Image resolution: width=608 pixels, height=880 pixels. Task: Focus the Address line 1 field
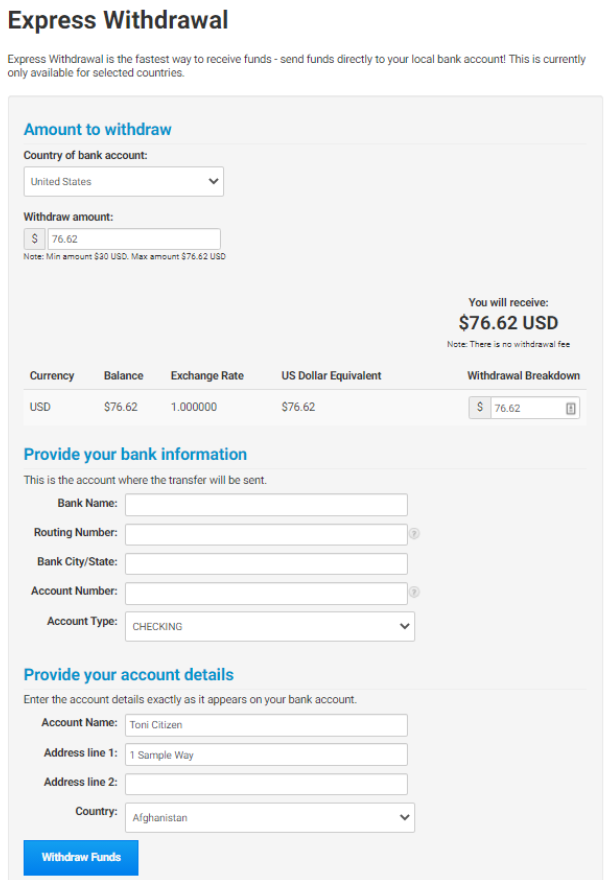click(x=266, y=755)
